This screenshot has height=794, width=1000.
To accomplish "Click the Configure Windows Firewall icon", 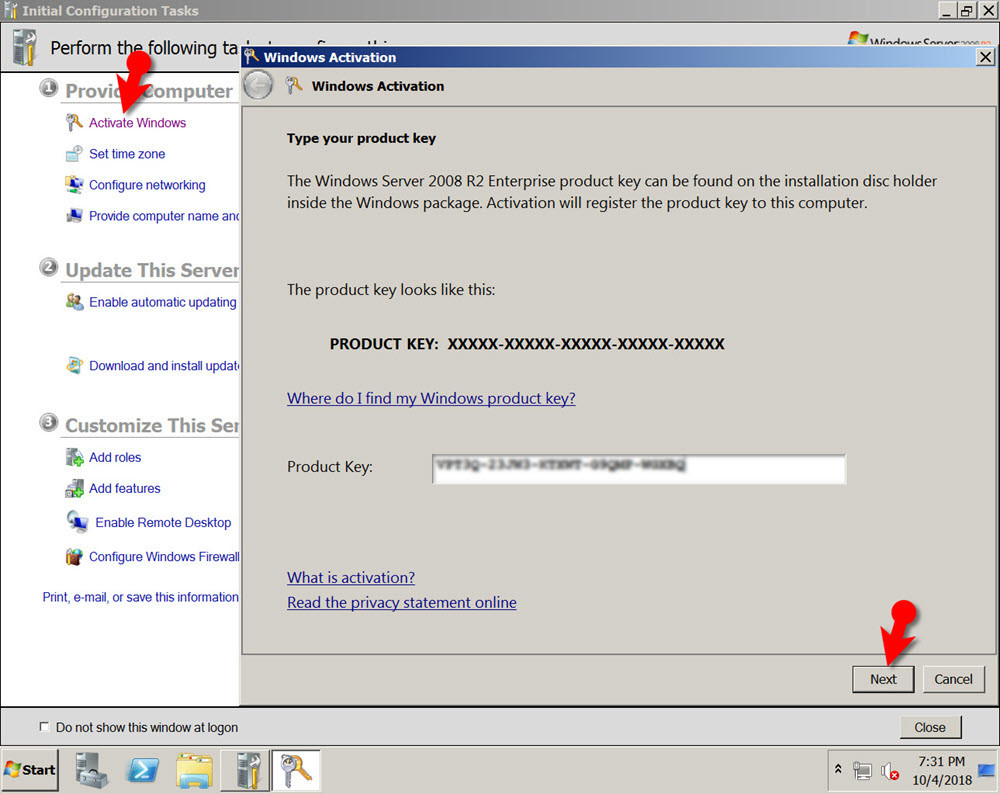I will [x=74, y=557].
